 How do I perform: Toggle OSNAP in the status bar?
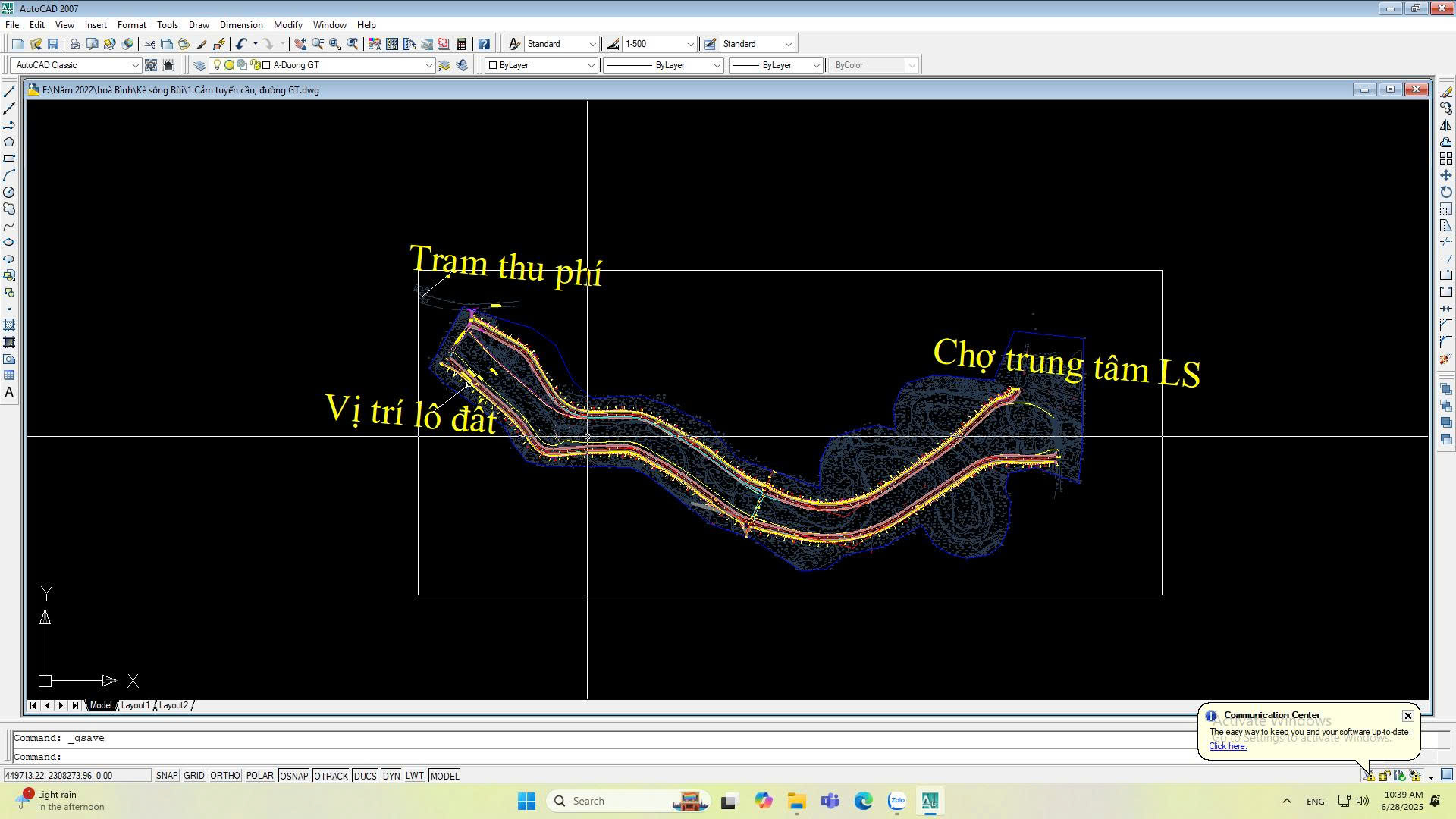point(293,776)
